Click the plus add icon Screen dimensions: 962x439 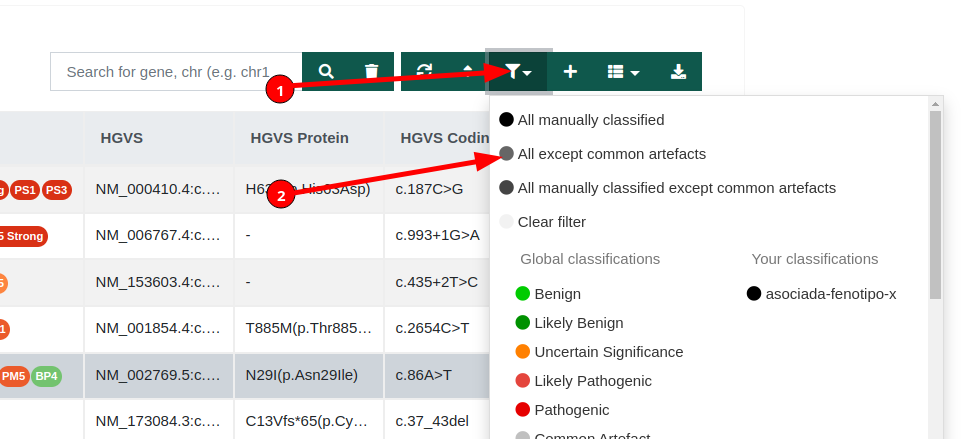click(x=570, y=72)
